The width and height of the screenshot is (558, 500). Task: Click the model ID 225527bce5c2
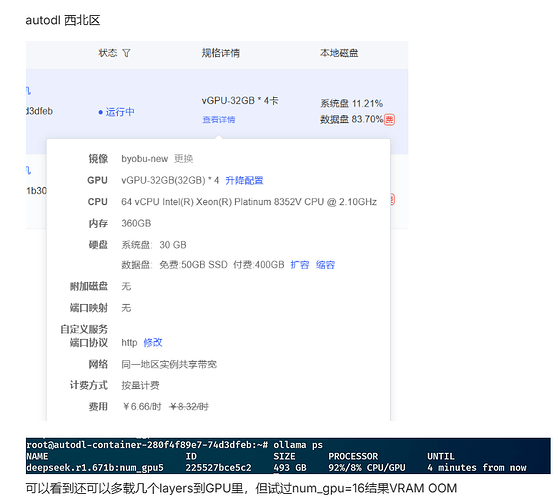[218, 468]
